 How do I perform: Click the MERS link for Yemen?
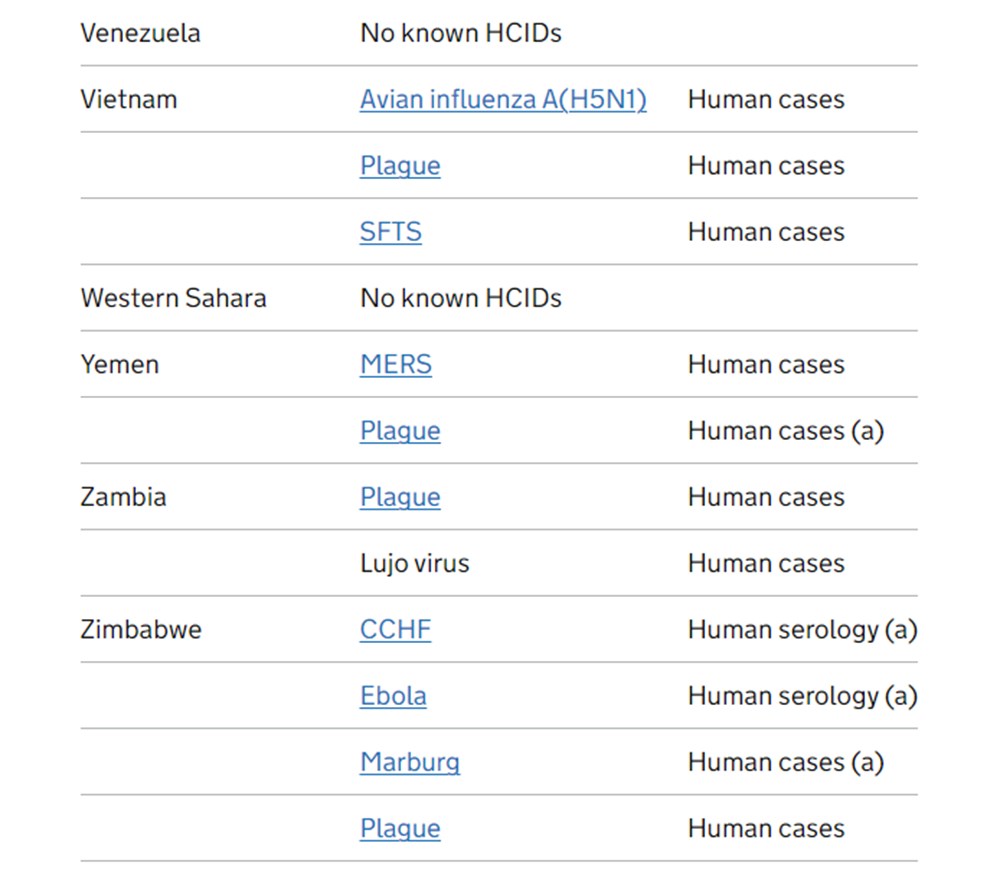pyautogui.click(x=396, y=365)
